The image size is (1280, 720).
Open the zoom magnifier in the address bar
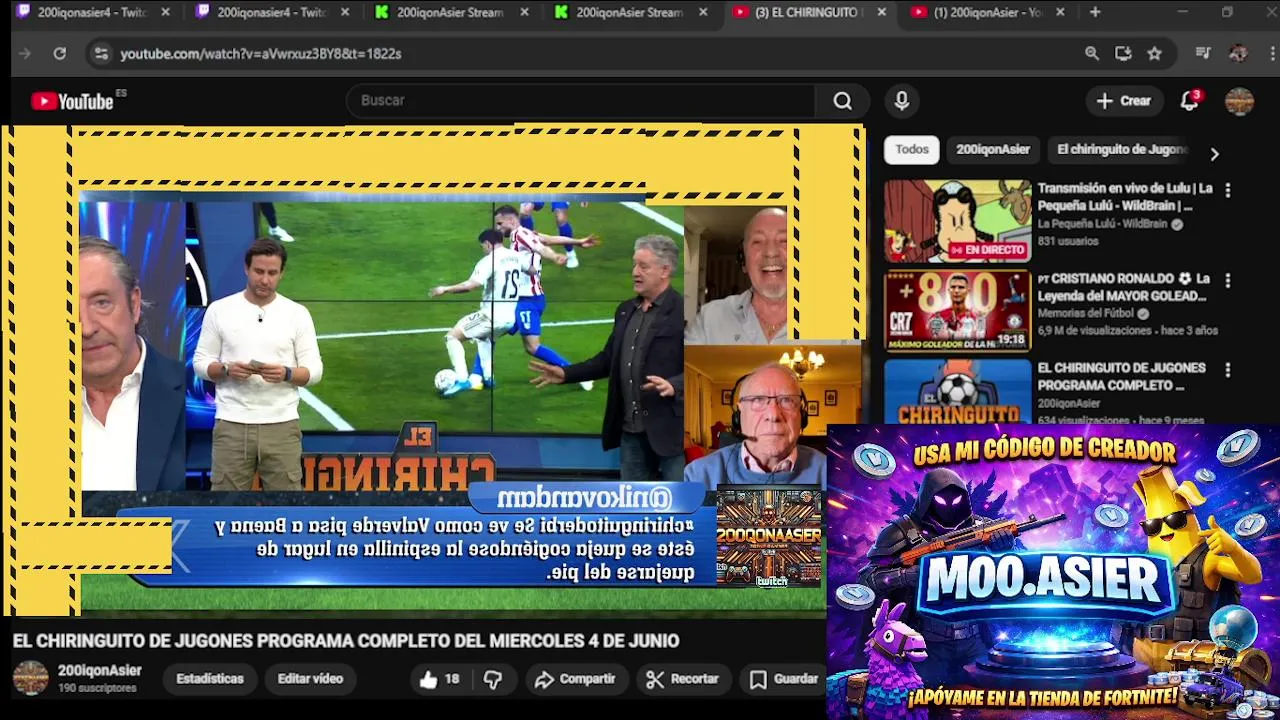[1092, 54]
